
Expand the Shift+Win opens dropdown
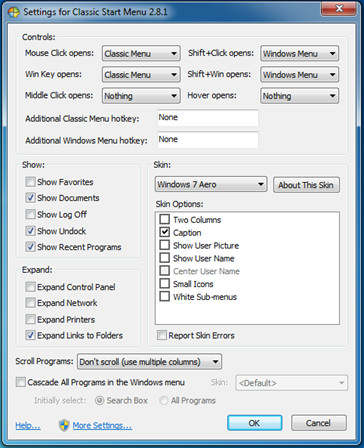coord(299,74)
